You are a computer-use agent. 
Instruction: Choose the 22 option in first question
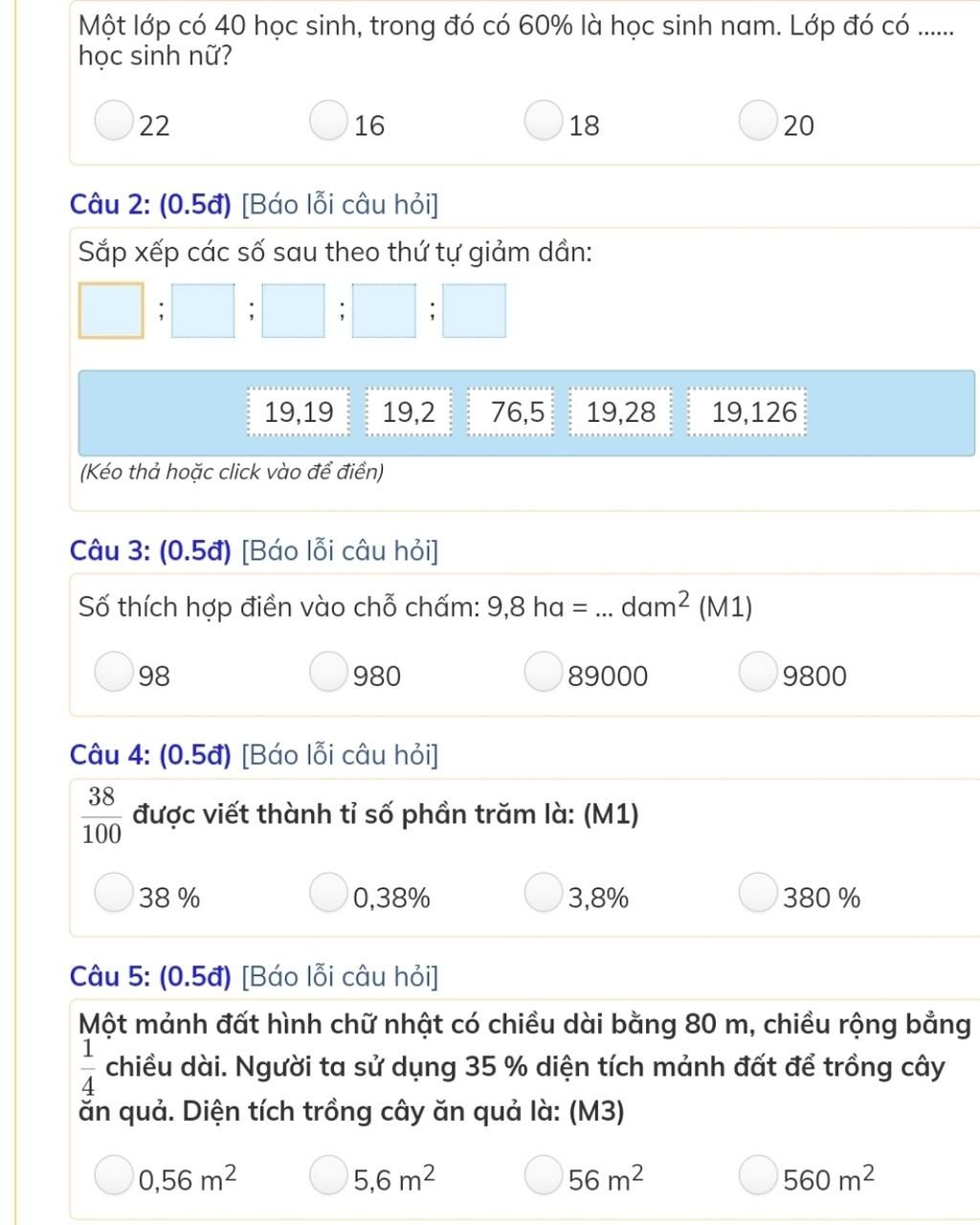114,121
